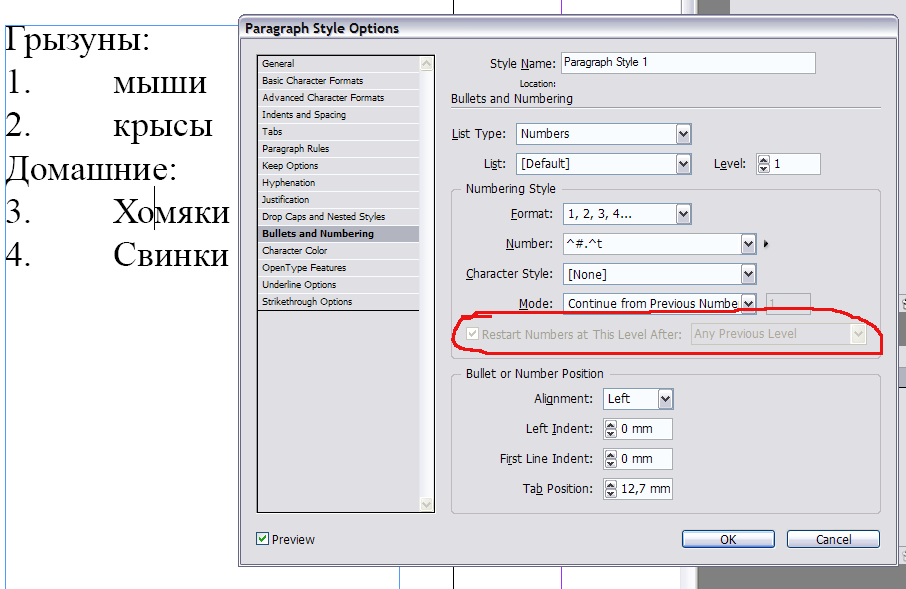The width and height of the screenshot is (906, 589).
Task: Click the word мыши in the document
Action: pyautogui.click(x=160, y=83)
